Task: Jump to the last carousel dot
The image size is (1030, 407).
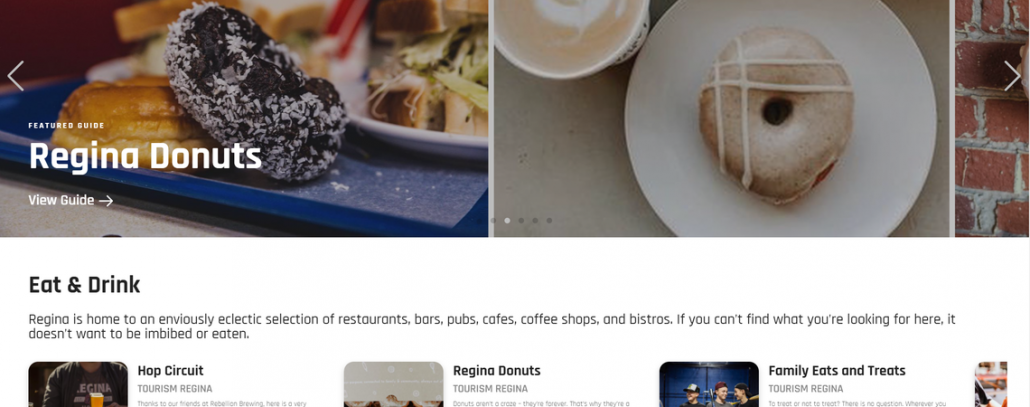Action: pyautogui.click(x=549, y=221)
